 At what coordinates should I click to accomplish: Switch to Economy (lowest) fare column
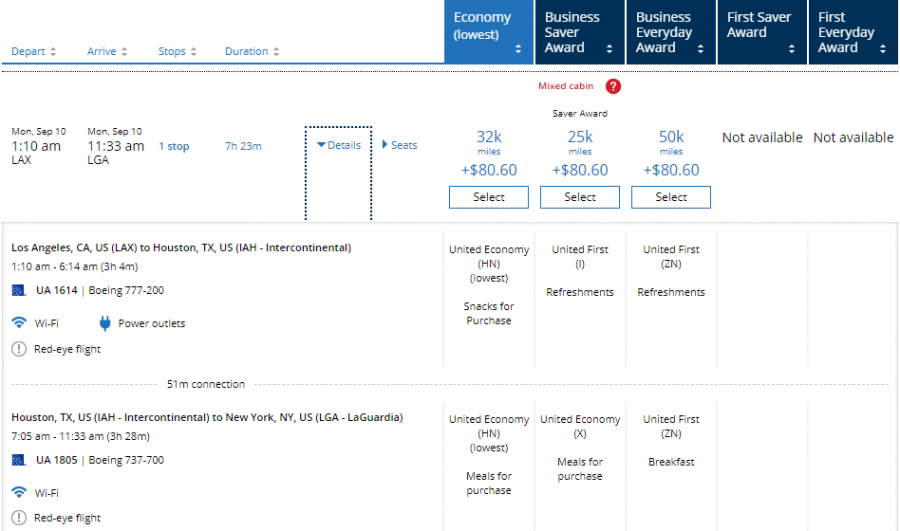[489, 32]
